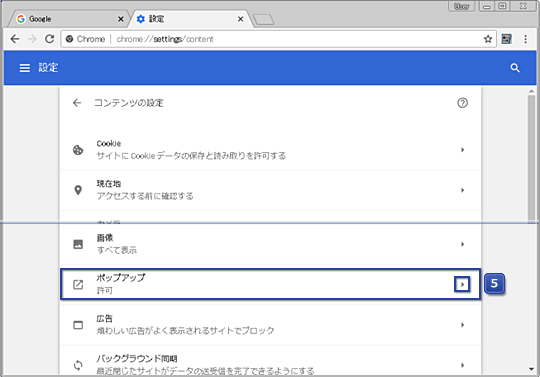Open help question mark icon
The width and height of the screenshot is (540, 377).
[x=462, y=103]
